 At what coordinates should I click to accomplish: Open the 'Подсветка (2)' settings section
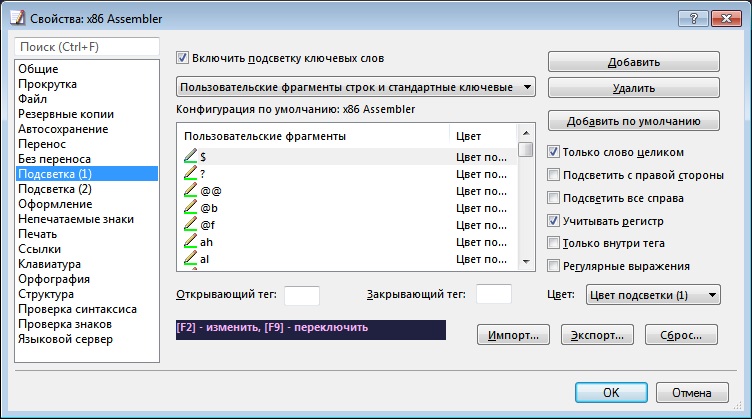click(55, 189)
